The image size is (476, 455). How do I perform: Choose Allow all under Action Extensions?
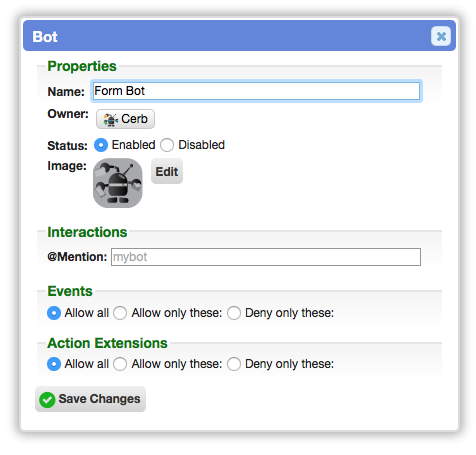[54, 364]
